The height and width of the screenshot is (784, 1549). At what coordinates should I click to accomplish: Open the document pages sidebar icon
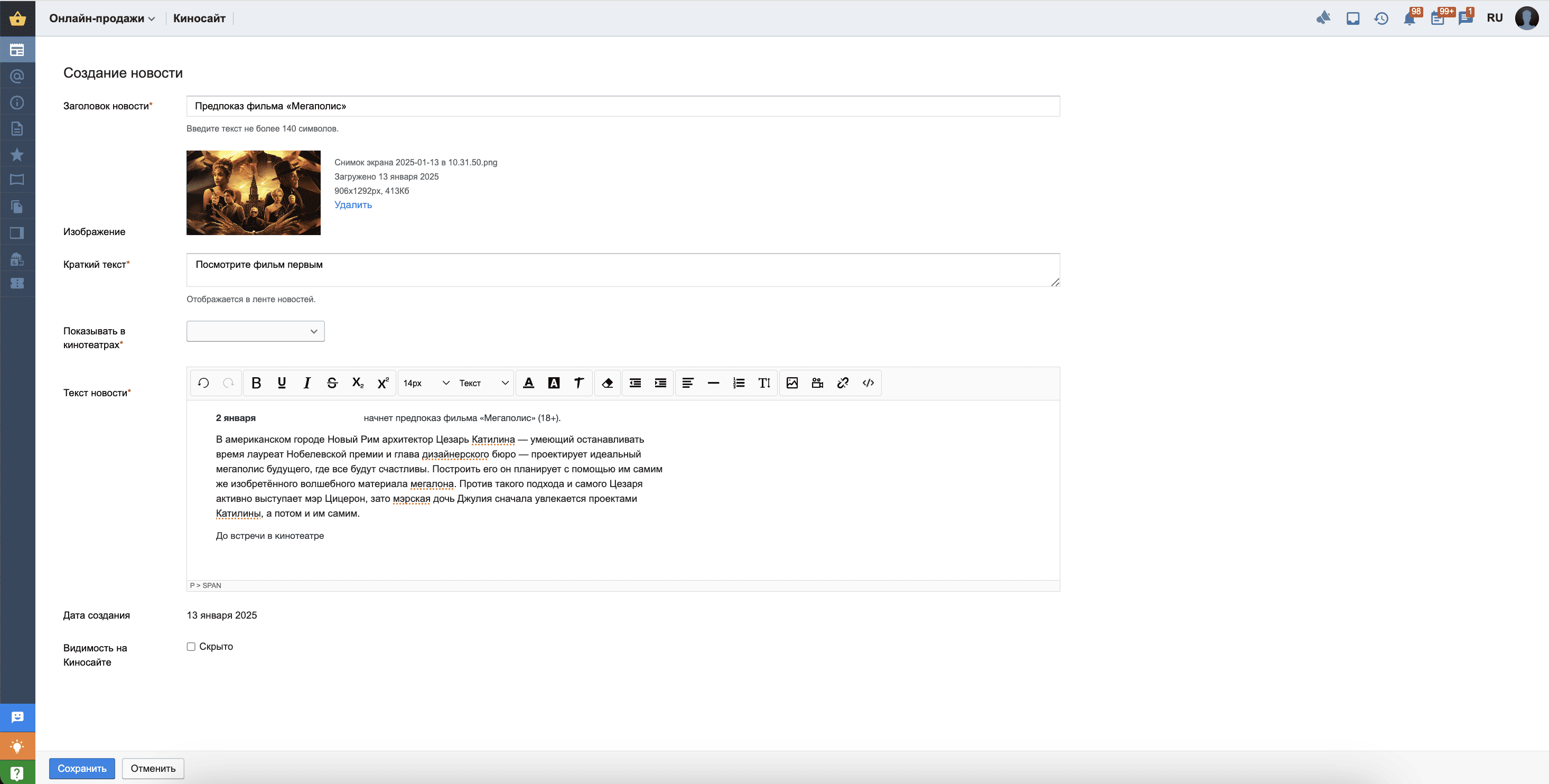coord(17,129)
